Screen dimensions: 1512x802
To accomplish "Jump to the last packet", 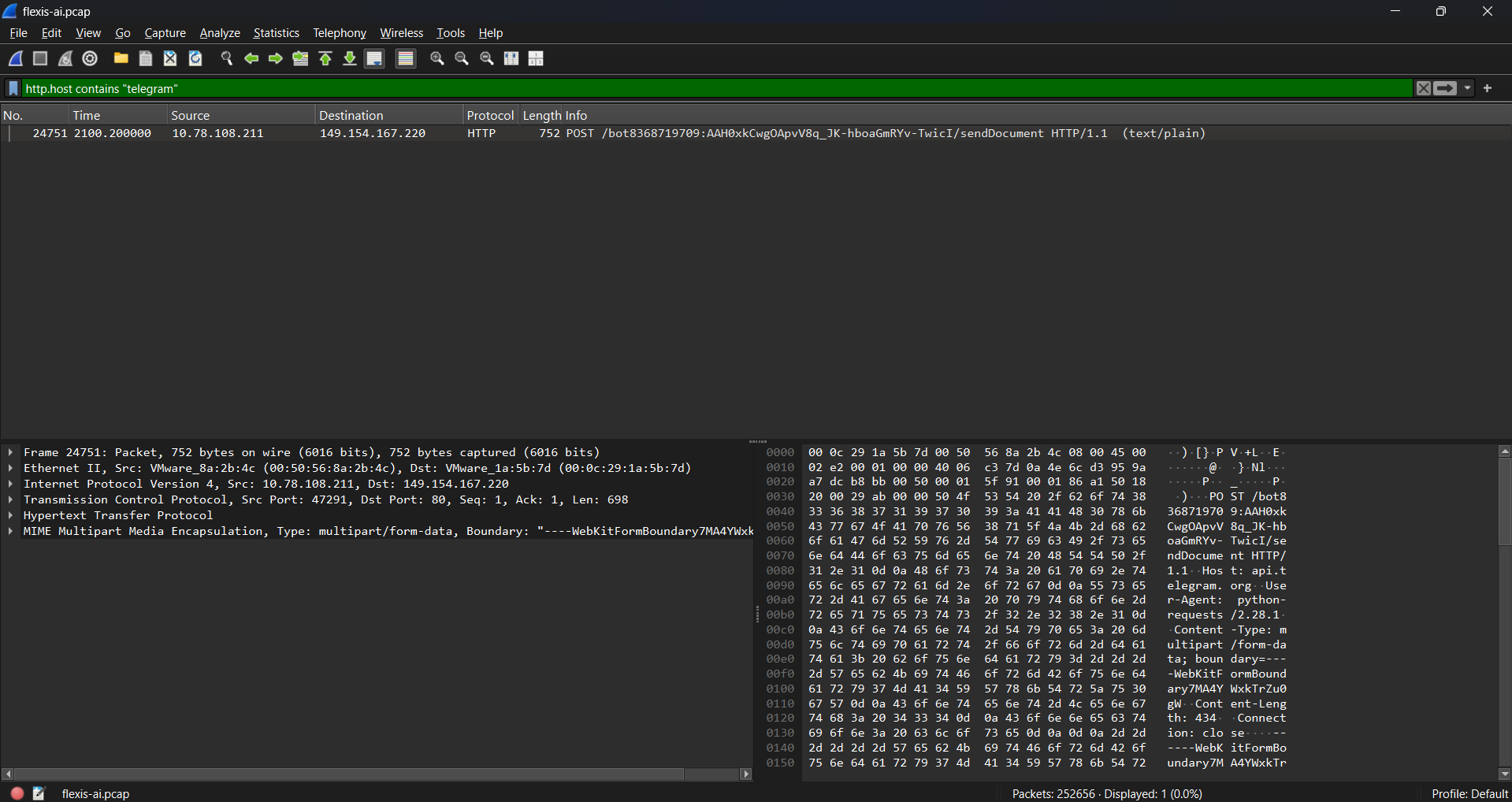I will (x=350, y=58).
